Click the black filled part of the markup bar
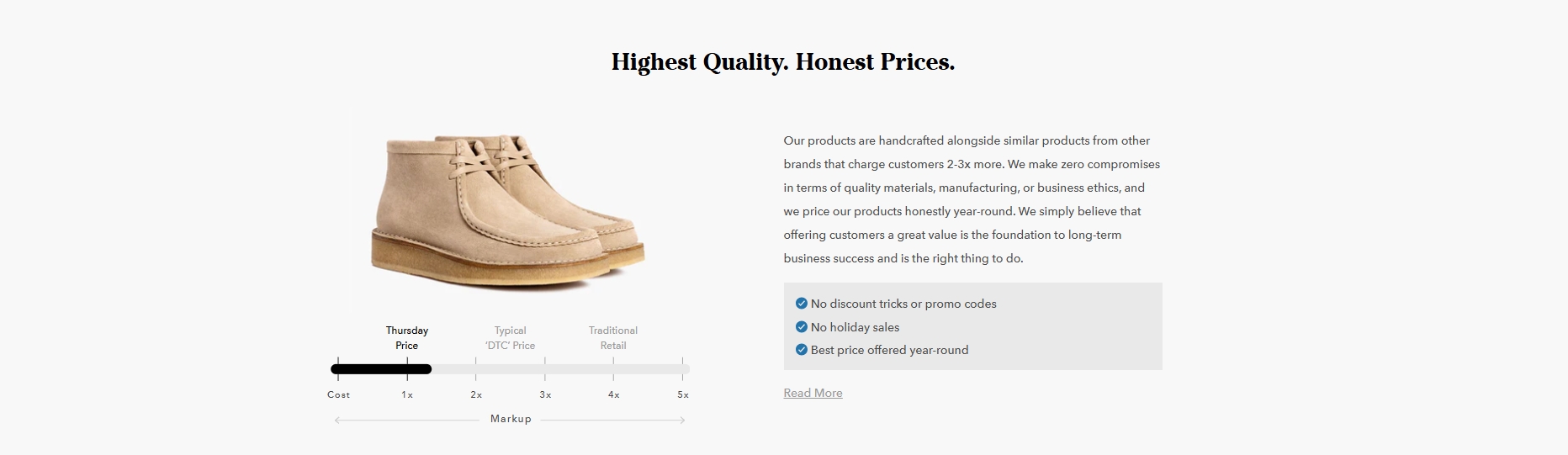This screenshot has width=1568, height=455. 381,368
